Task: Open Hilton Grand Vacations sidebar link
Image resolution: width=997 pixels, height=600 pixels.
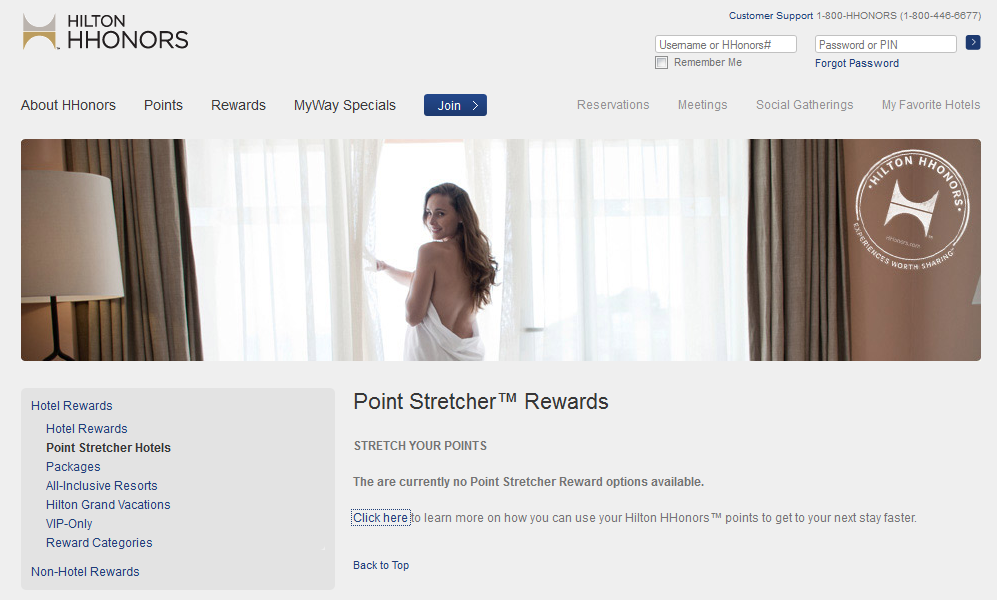Action: [108, 505]
